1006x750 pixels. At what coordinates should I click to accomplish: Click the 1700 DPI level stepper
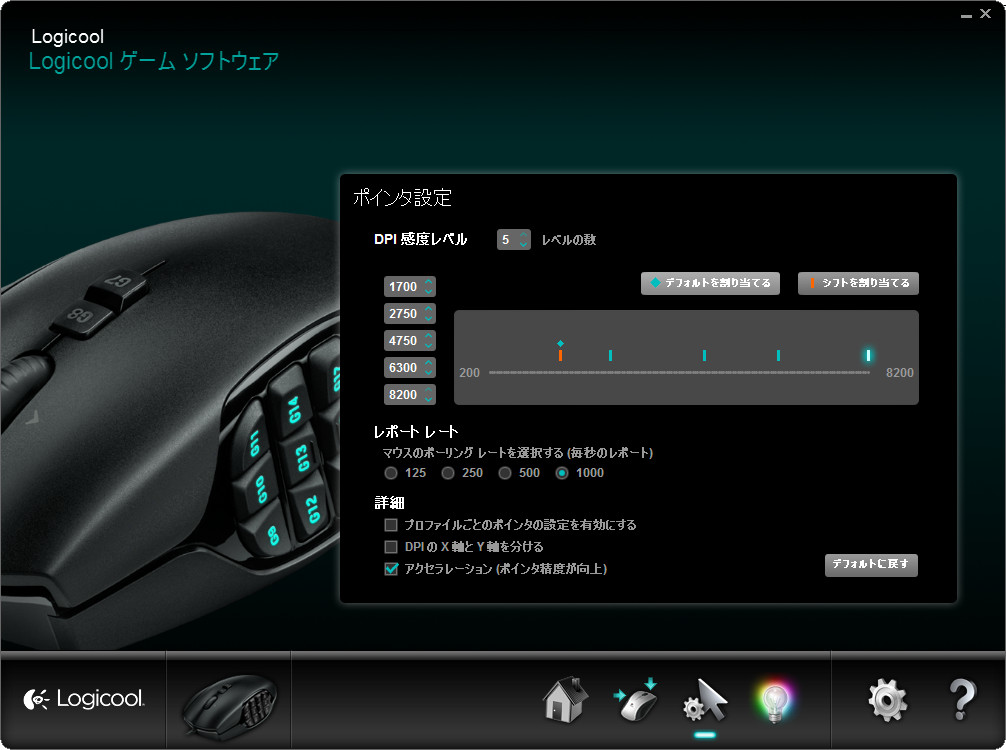tap(409, 286)
